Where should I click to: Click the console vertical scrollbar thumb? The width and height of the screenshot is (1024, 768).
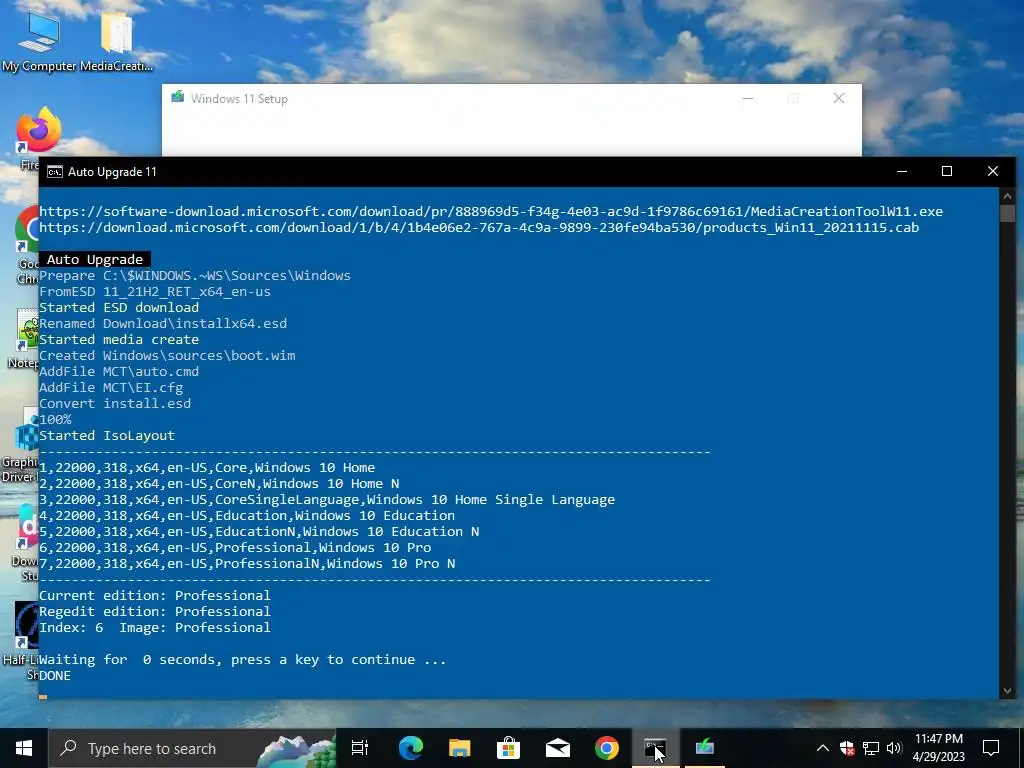pos(1007,214)
